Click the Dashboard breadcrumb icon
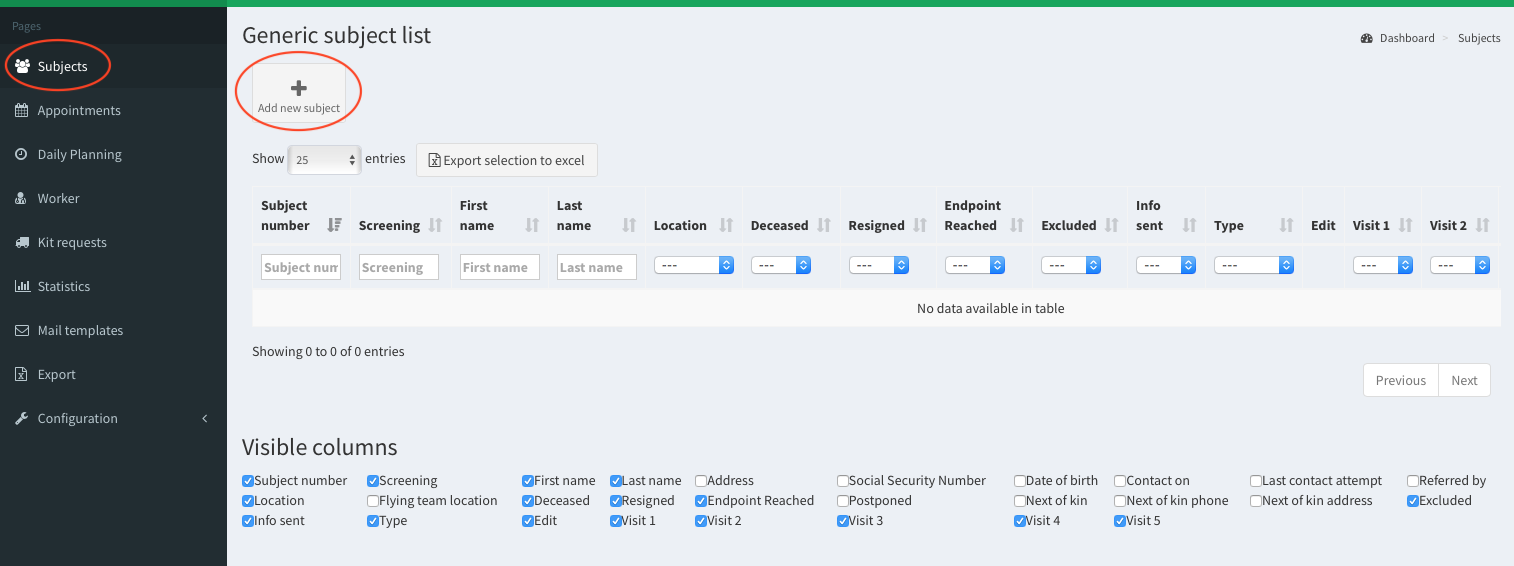Viewport: 1514px width, 566px height. pos(1366,39)
